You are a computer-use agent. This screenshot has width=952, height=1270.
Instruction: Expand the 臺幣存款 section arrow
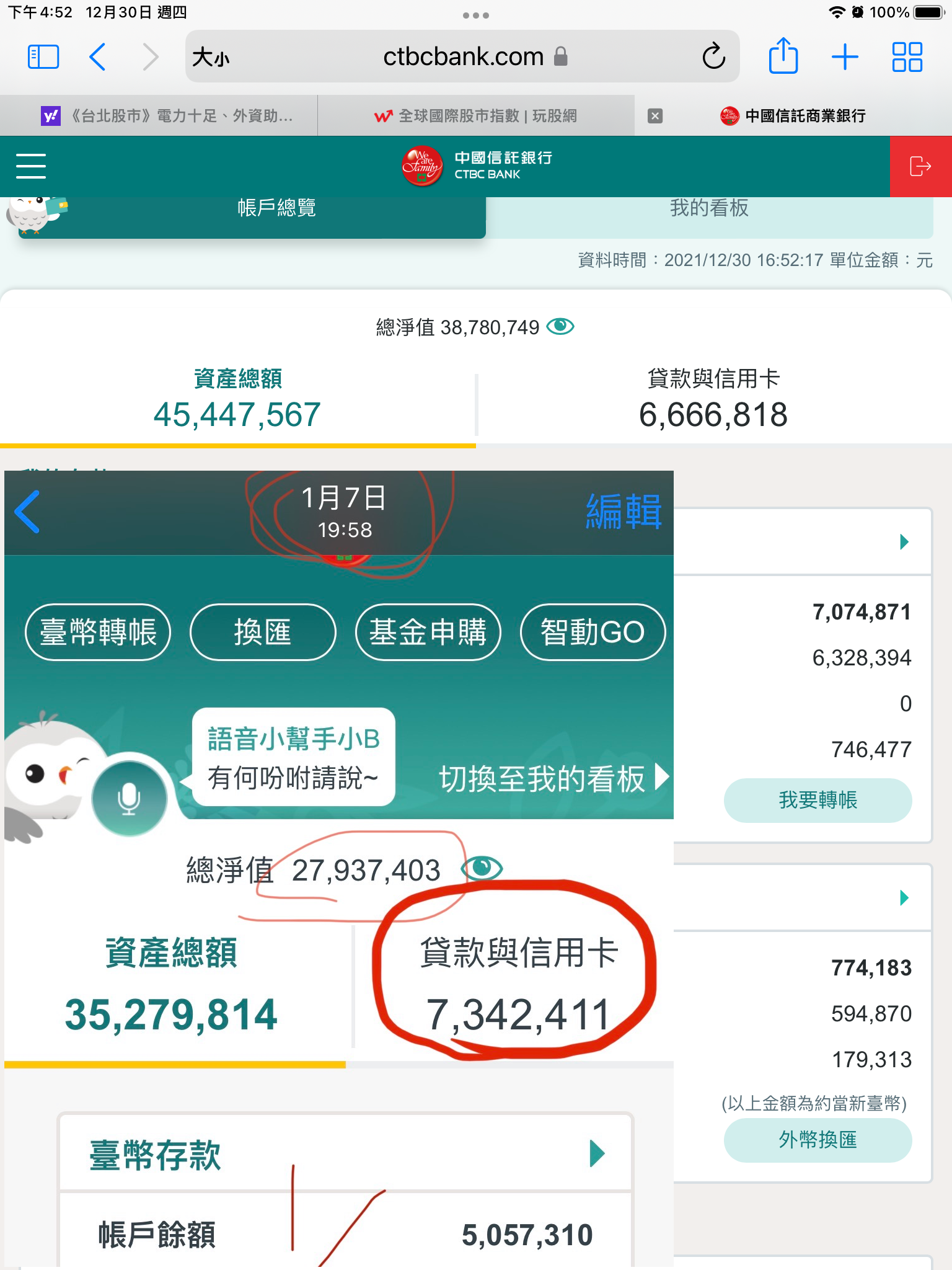597,1153
